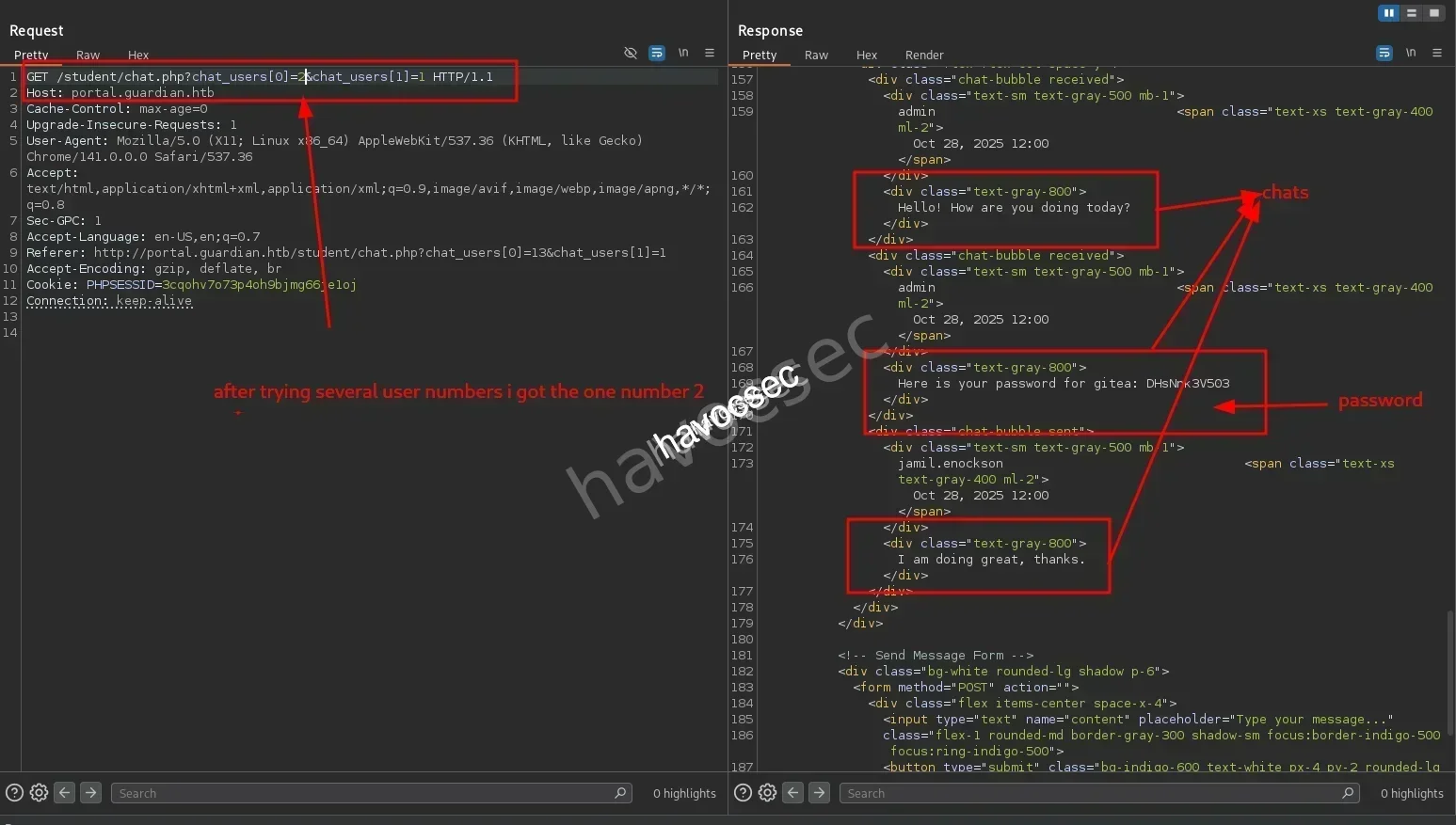
Task: Toggle the crossed-eye visibility icon in Request
Action: tap(631, 53)
